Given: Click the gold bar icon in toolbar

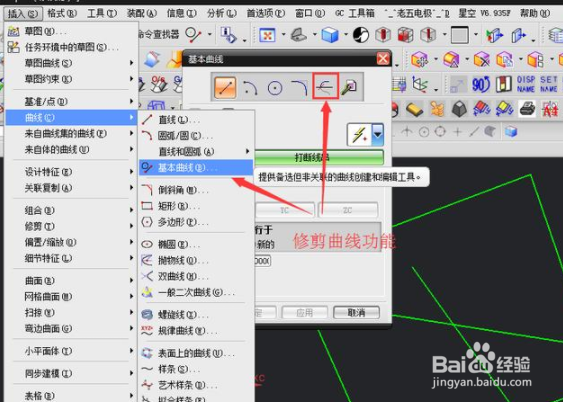Looking at the screenshot, I should pyautogui.click(x=414, y=109).
